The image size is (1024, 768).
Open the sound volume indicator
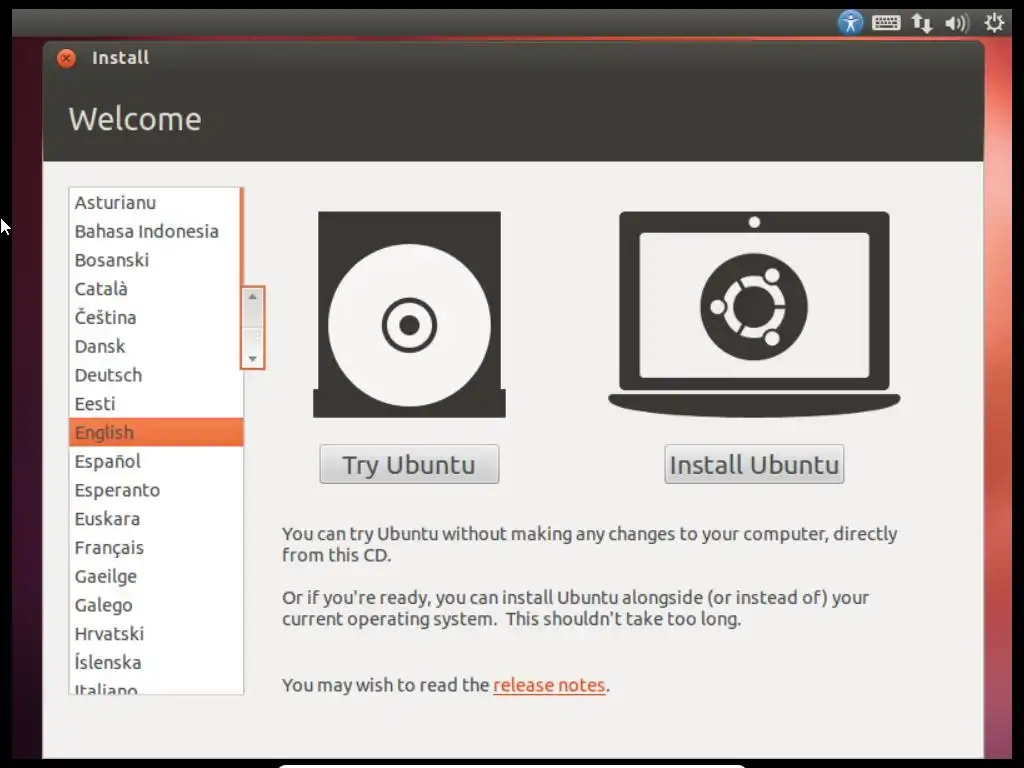pyautogui.click(x=957, y=24)
